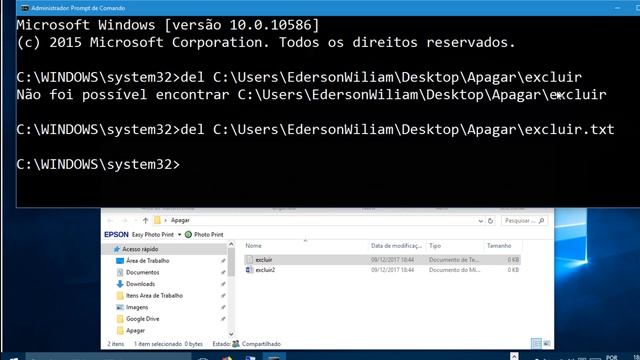640x360 pixels.
Task: Show hidden system tray icons
Action: [x=514, y=356]
